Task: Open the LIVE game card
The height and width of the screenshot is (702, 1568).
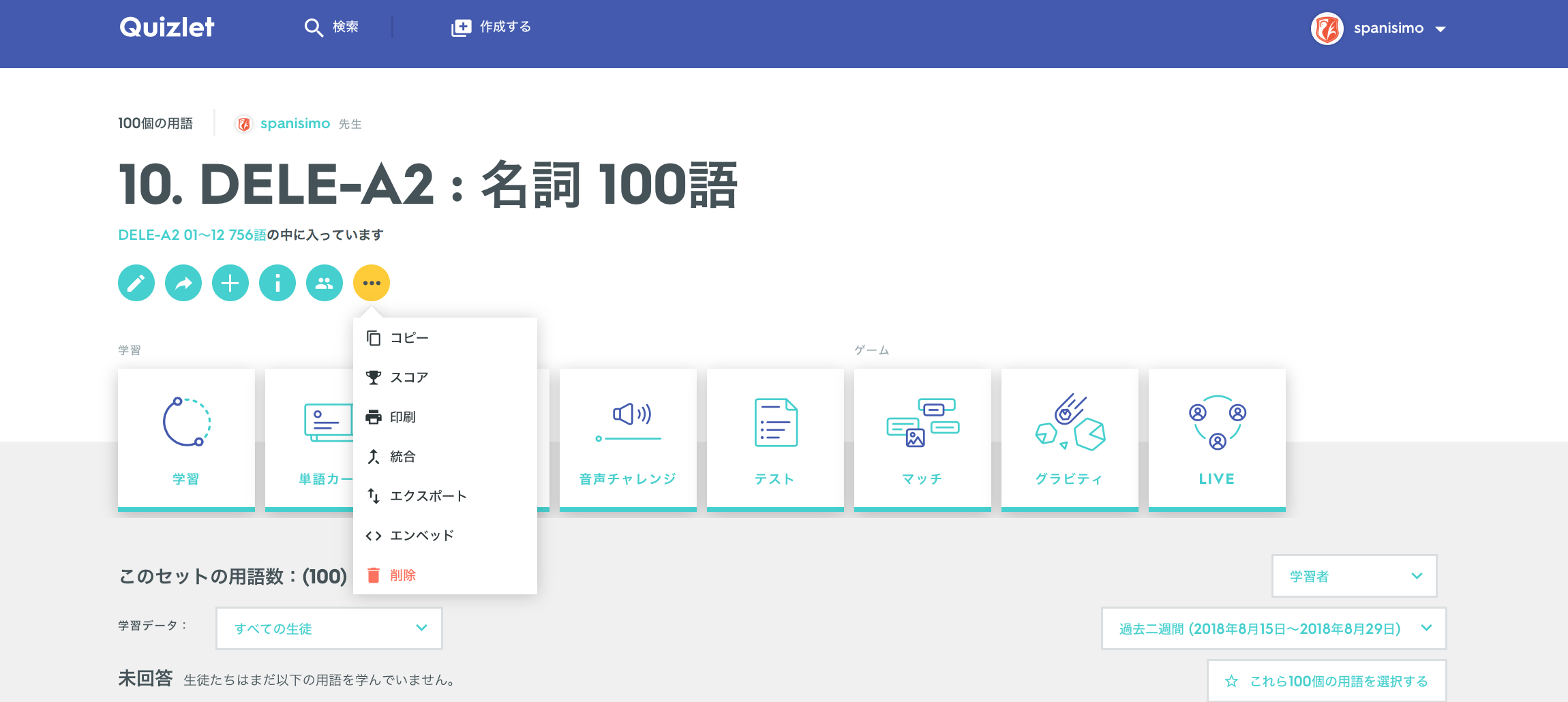Action: (1217, 440)
